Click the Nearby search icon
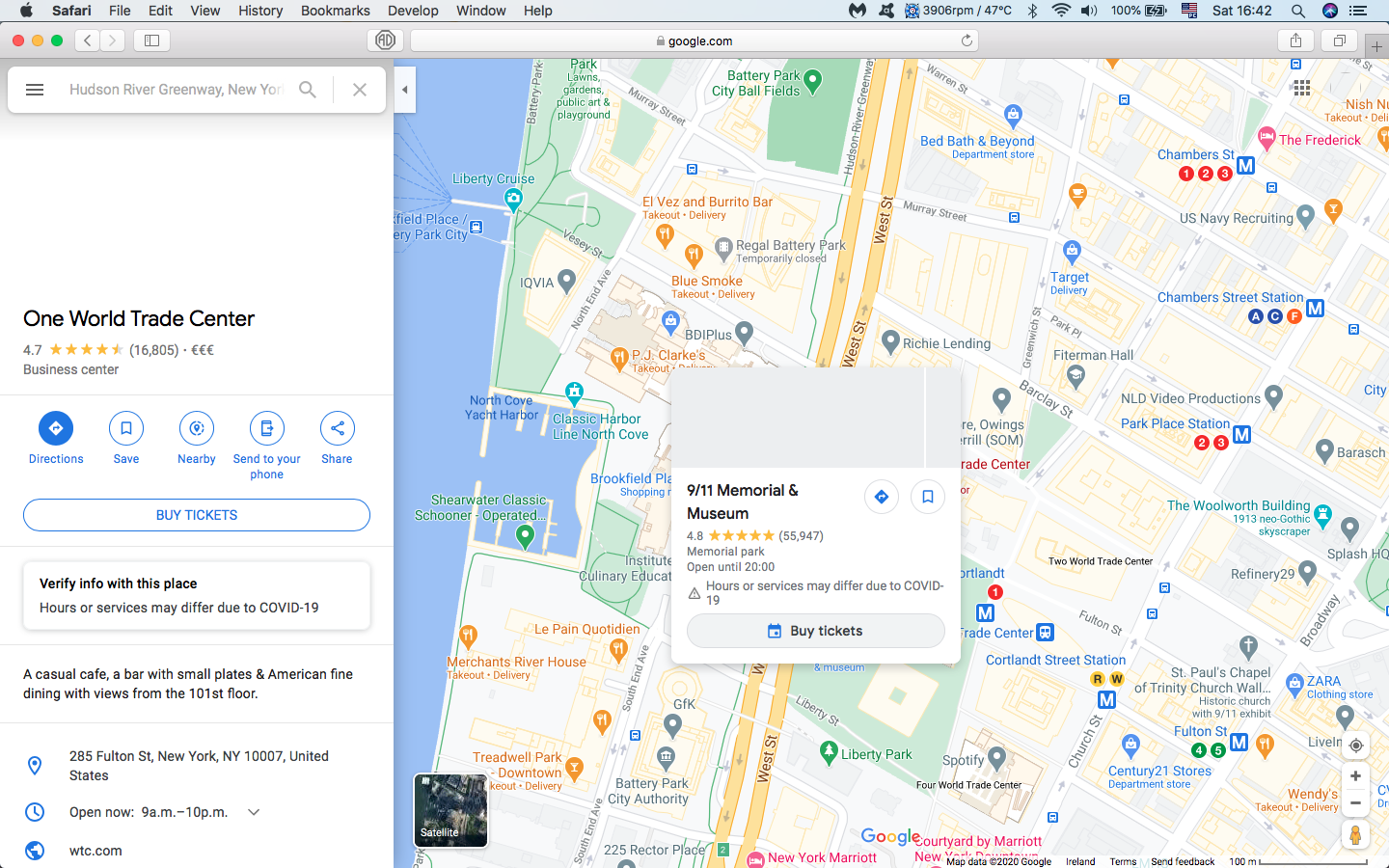 click(196, 427)
